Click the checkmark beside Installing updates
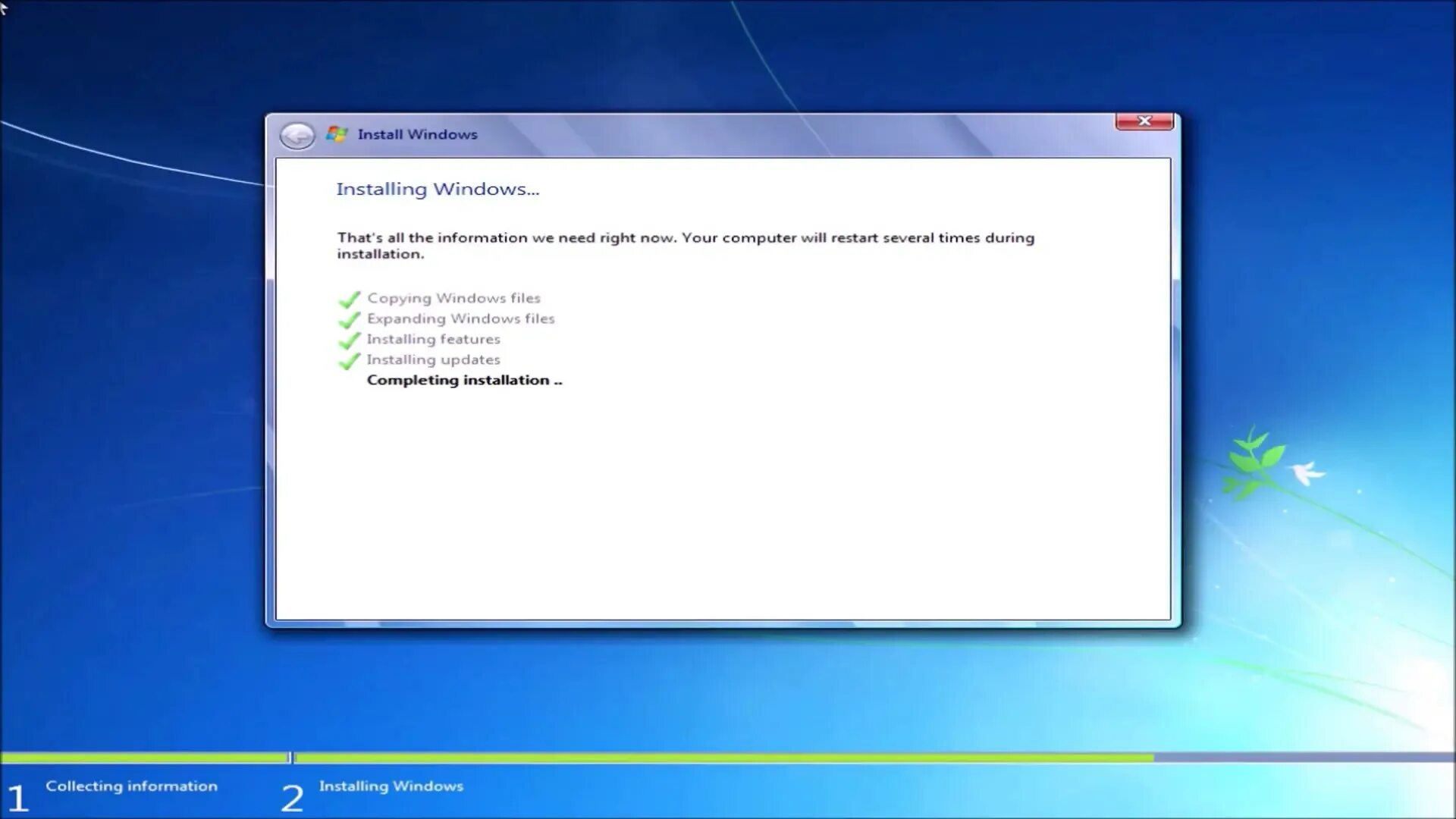The image size is (1456, 819). pyautogui.click(x=349, y=361)
